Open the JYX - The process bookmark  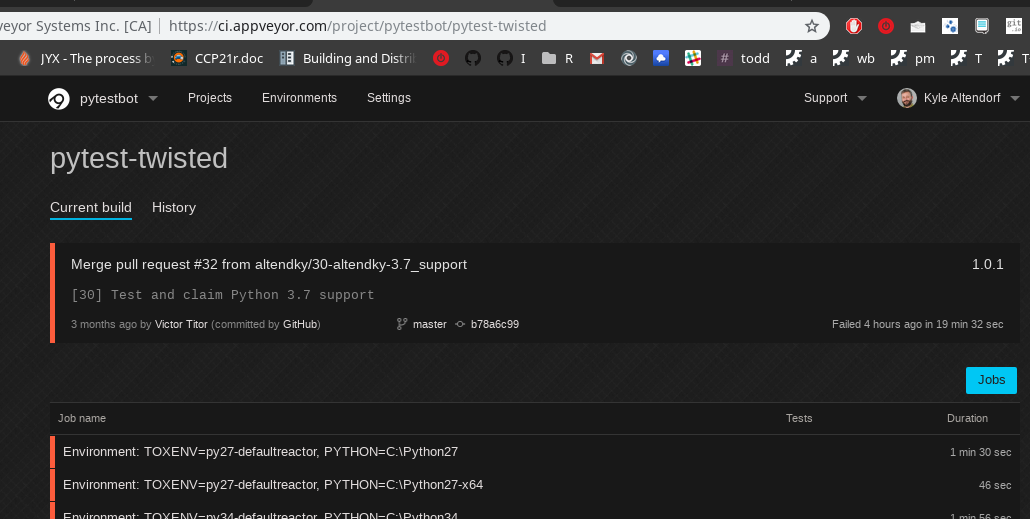(x=85, y=58)
